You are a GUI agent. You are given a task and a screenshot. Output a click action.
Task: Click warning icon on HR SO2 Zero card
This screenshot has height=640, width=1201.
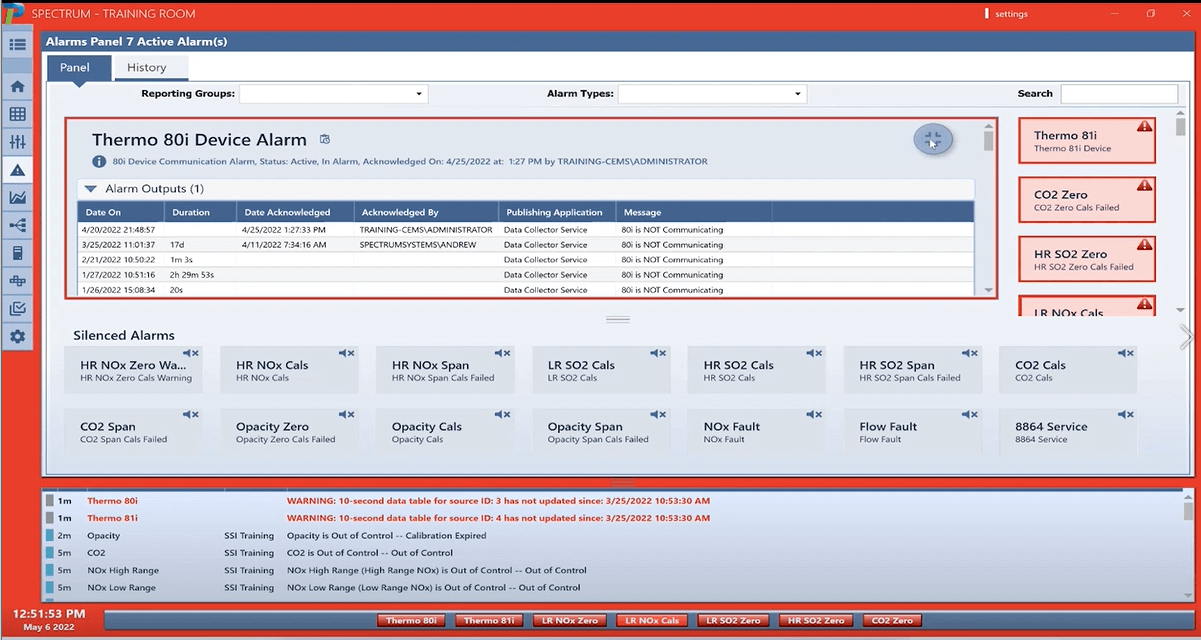[x=1144, y=245]
